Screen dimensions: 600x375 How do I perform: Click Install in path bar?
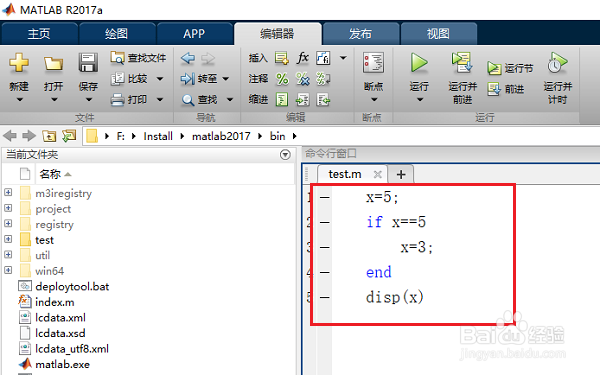tap(158, 137)
